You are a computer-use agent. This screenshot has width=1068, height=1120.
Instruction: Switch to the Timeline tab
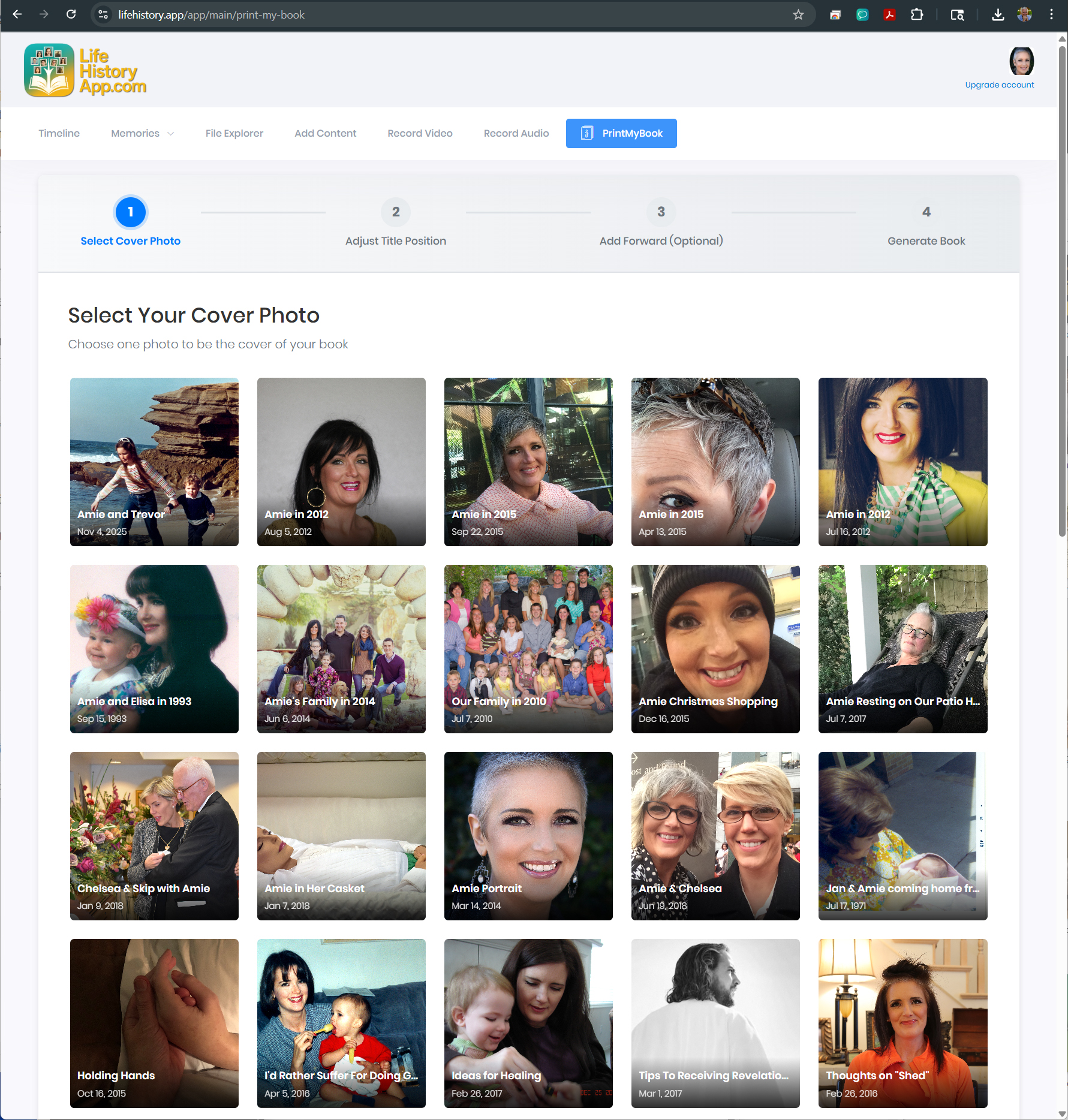point(59,133)
